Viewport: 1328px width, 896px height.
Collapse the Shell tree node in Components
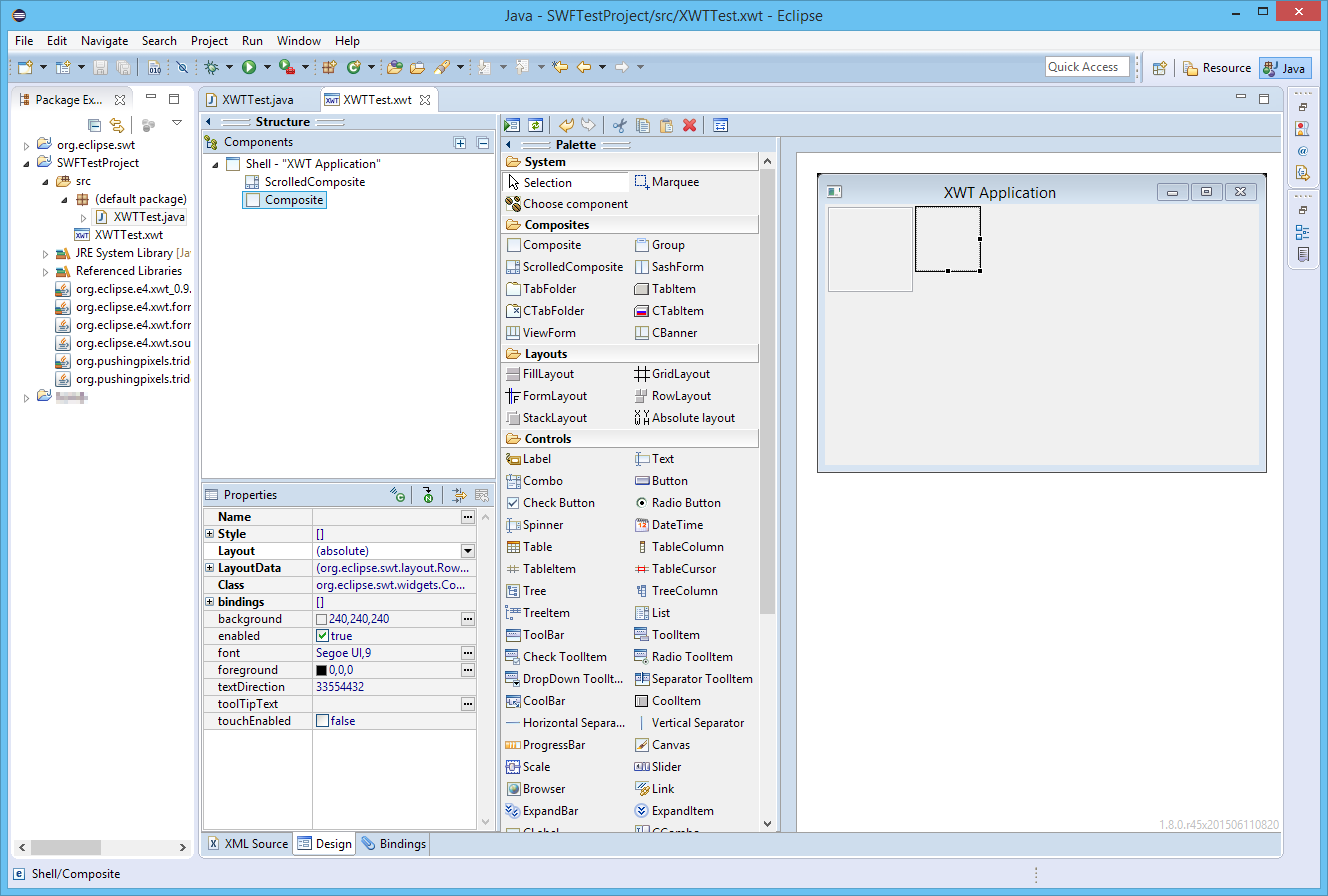pos(215,164)
